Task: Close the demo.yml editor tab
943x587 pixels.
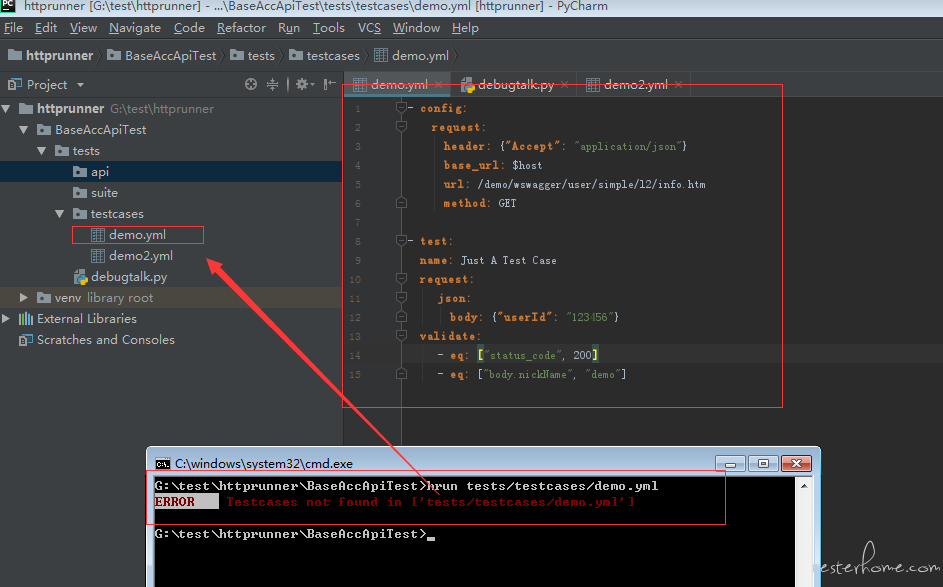Action: 438,85
